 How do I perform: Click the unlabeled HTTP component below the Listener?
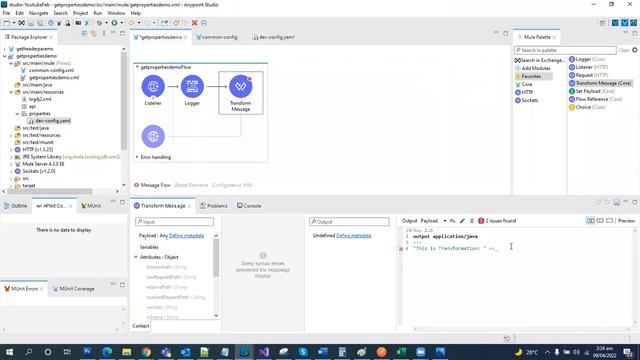[153, 136]
